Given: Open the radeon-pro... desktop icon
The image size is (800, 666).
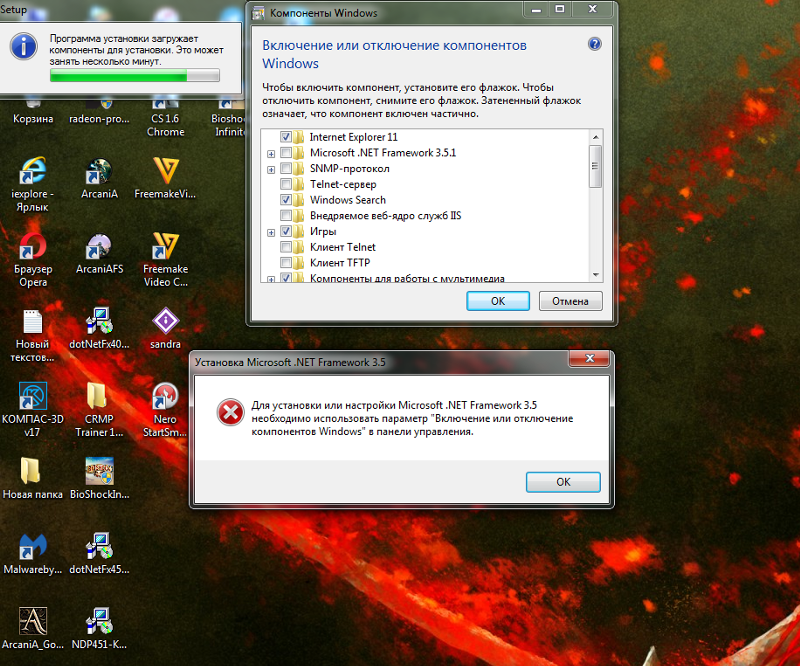Looking at the screenshot, I should (99, 113).
